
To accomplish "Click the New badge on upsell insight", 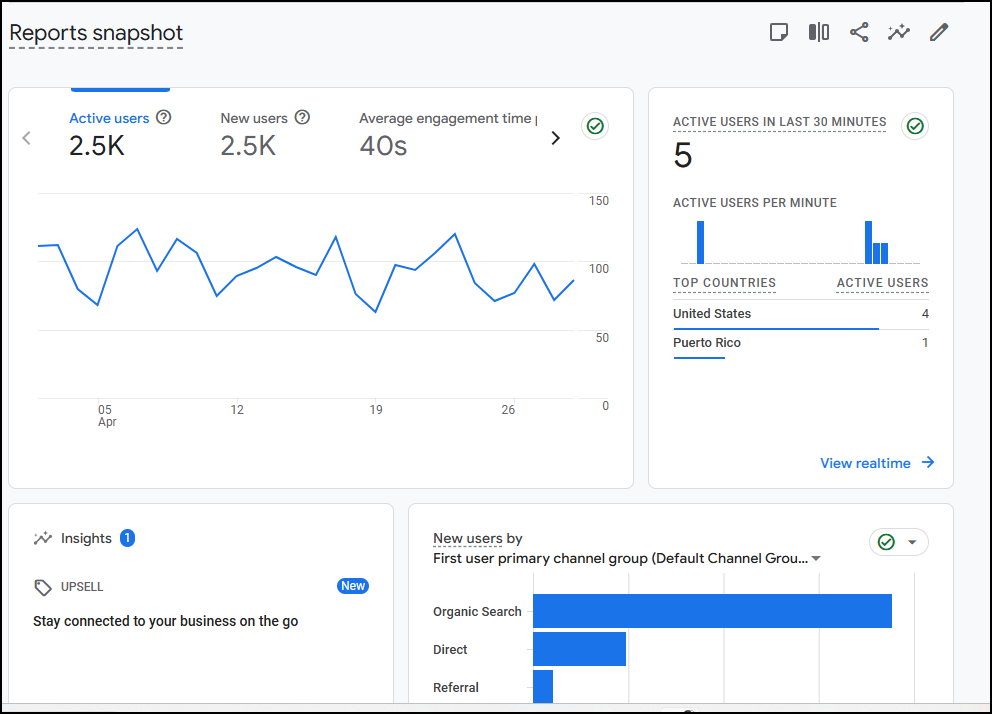I will 352,586.
